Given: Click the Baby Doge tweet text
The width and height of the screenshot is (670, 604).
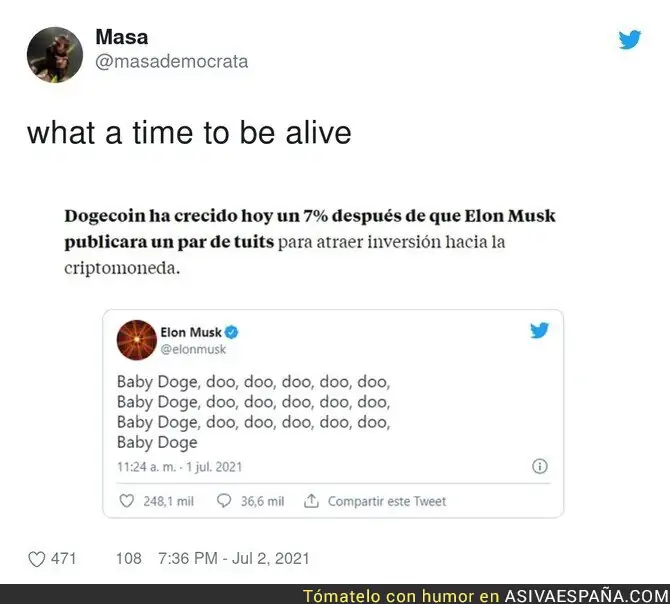Looking at the screenshot, I should point(253,412).
